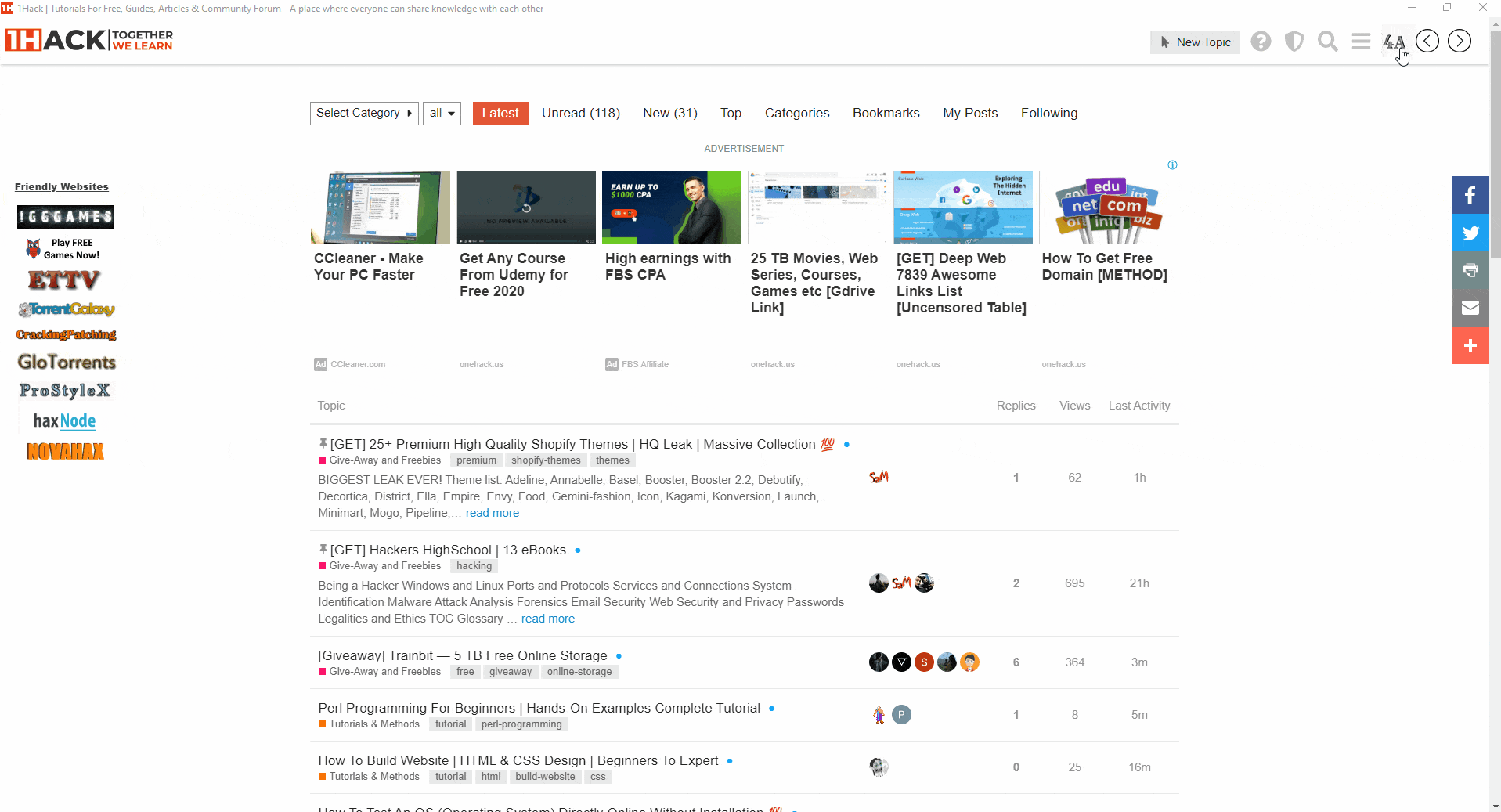The image size is (1501, 812).
Task: Click the P avatar on Perl topic
Action: 902,715
